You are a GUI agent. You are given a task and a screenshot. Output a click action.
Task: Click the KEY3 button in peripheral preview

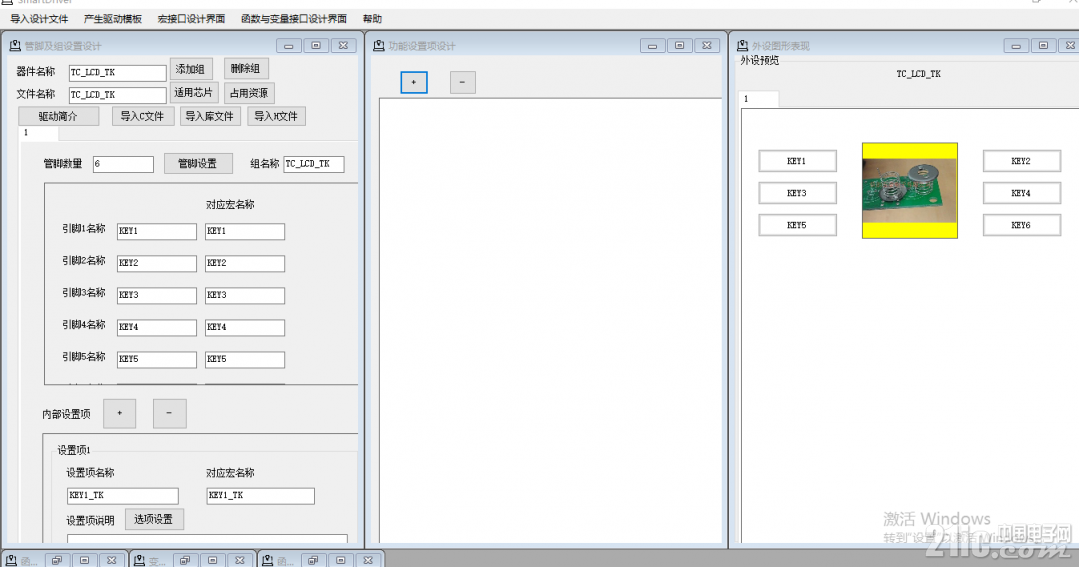tap(798, 193)
